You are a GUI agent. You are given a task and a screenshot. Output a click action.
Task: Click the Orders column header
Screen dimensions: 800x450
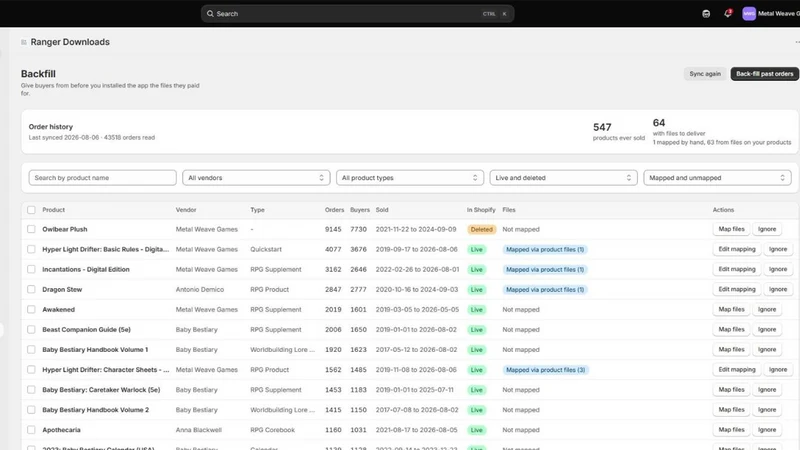tap(334, 210)
